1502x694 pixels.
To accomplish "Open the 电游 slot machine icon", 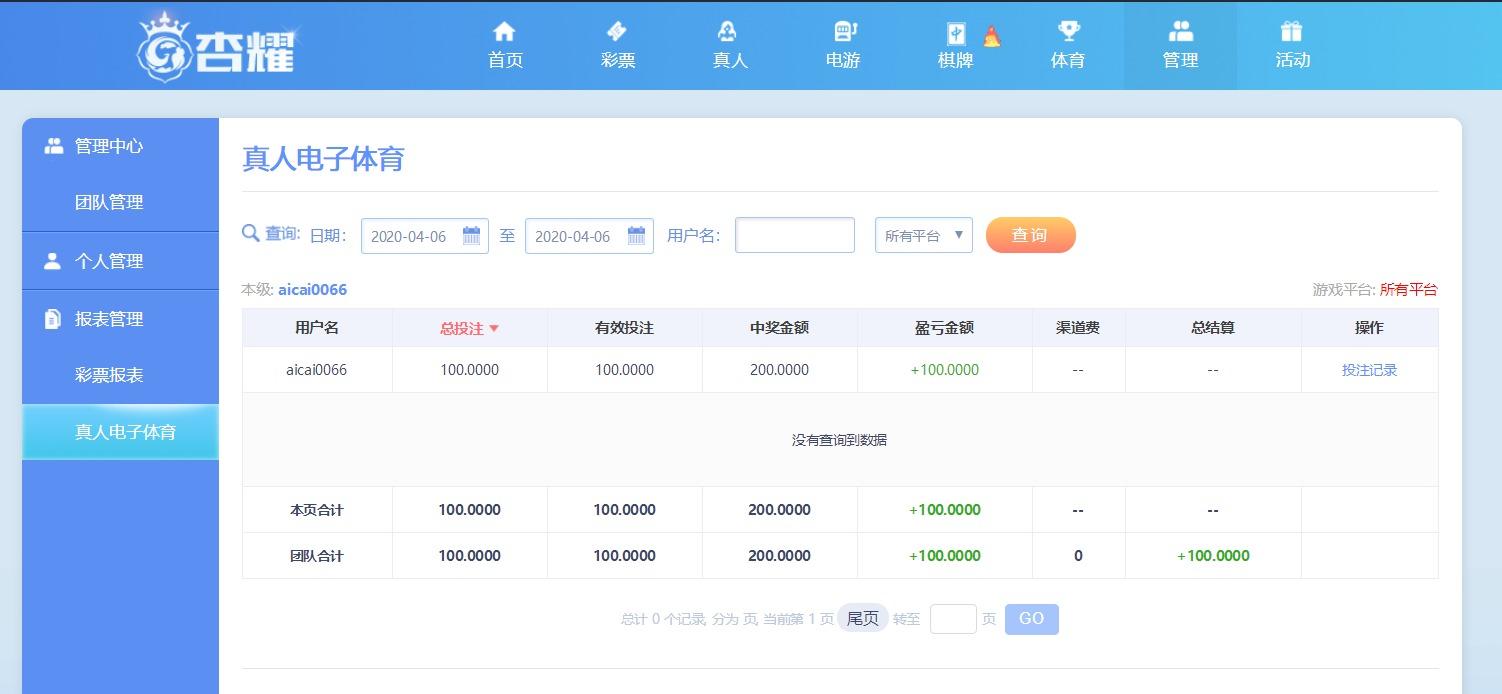I will pos(843,32).
